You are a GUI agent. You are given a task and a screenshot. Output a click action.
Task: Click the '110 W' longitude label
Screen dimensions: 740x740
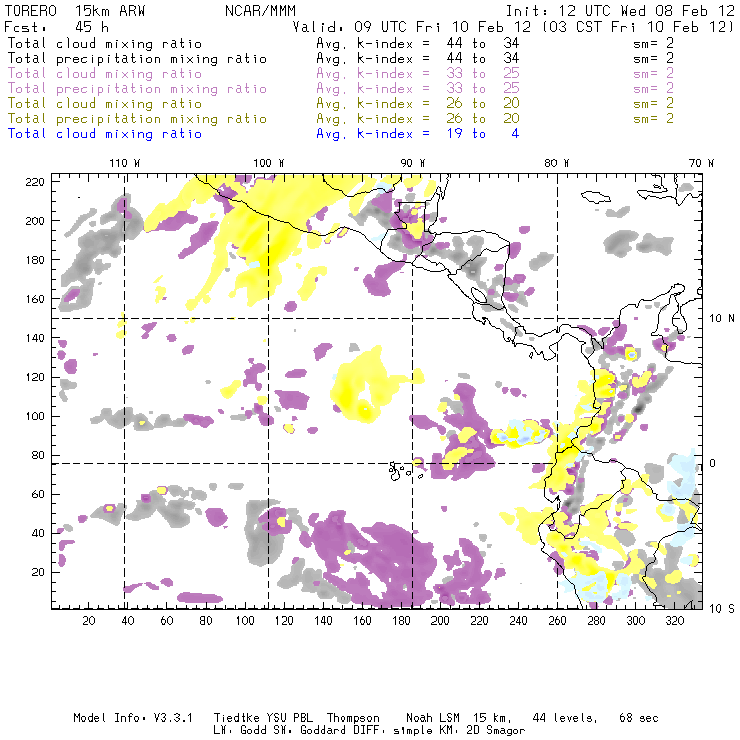[x=125, y=163]
